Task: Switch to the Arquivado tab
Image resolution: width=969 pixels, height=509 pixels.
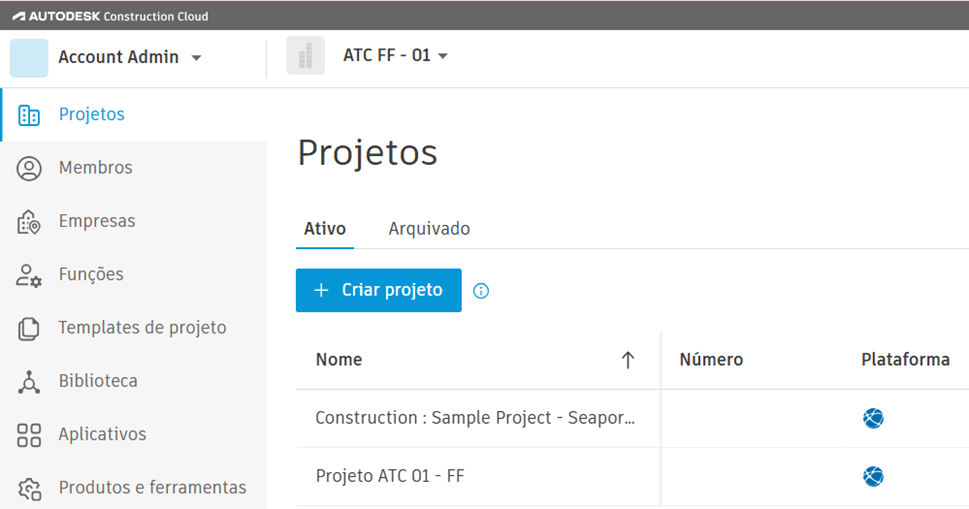Action: click(x=429, y=229)
